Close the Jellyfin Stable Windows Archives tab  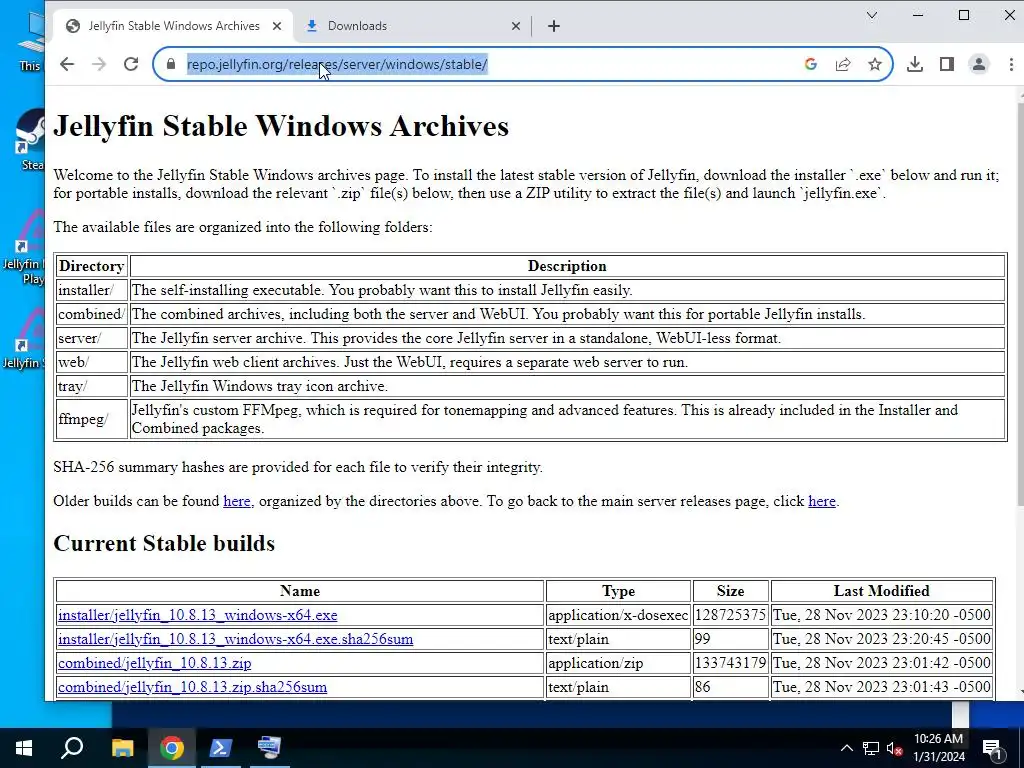tap(277, 26)
